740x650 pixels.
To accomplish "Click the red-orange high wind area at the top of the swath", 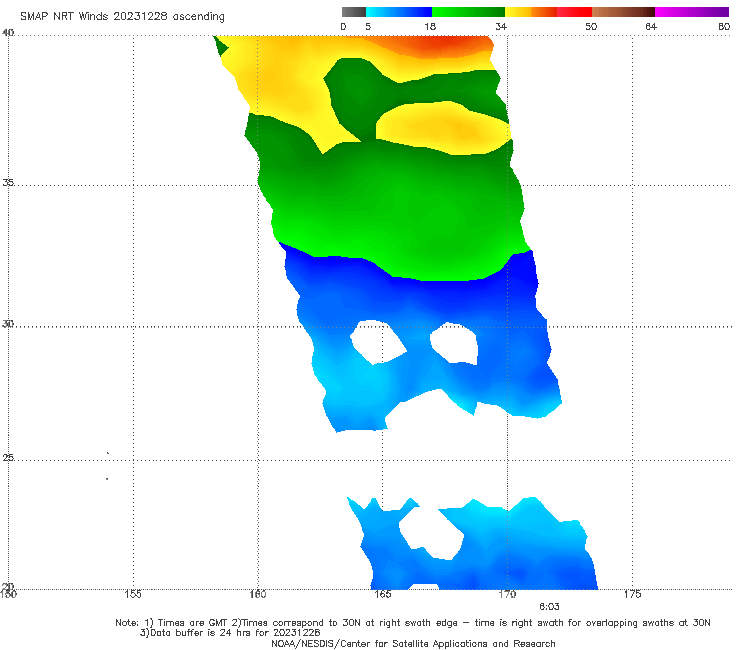I will [439, 45].
